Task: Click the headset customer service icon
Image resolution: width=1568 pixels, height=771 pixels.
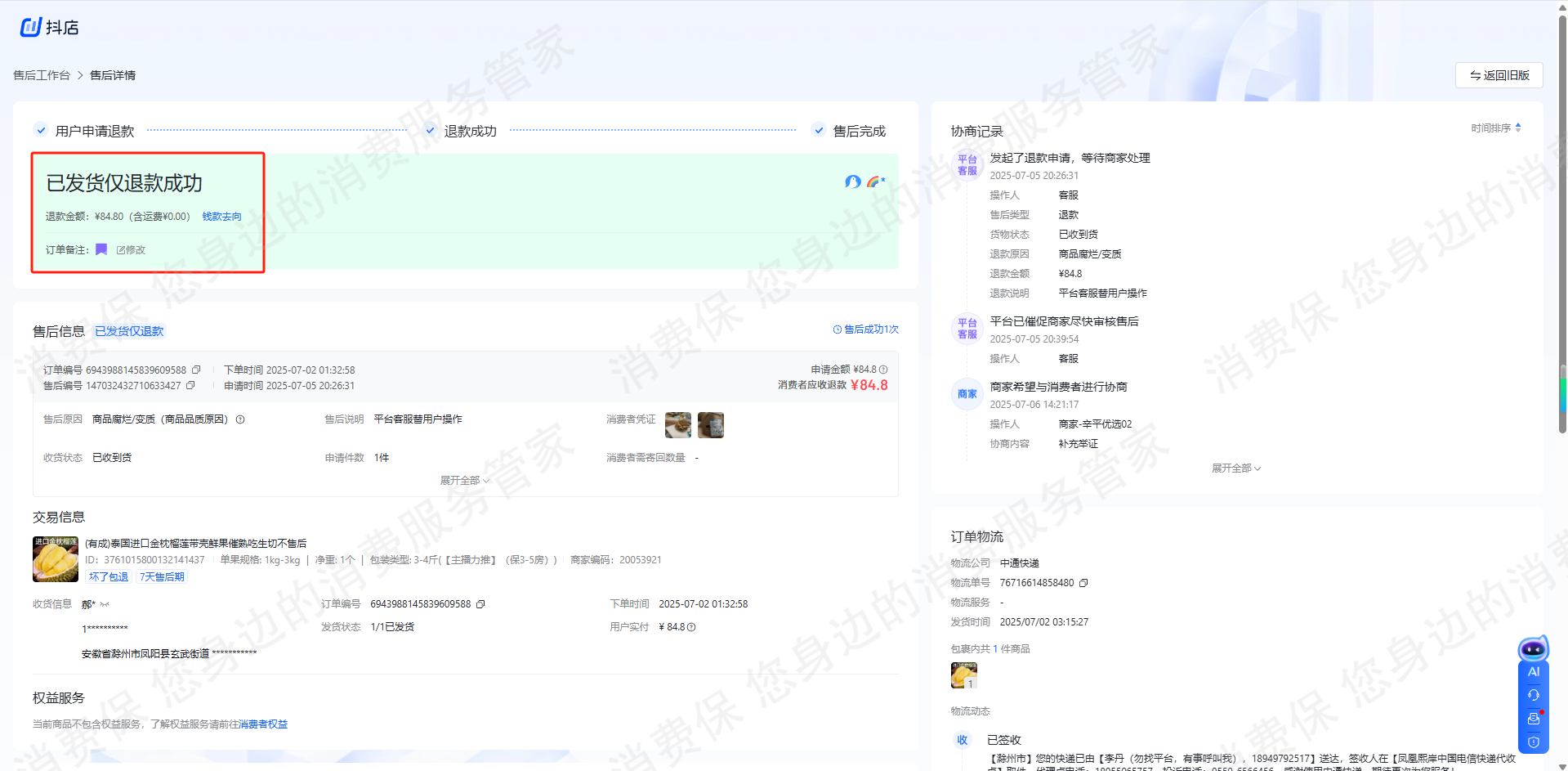Action: pos(1533,695)
